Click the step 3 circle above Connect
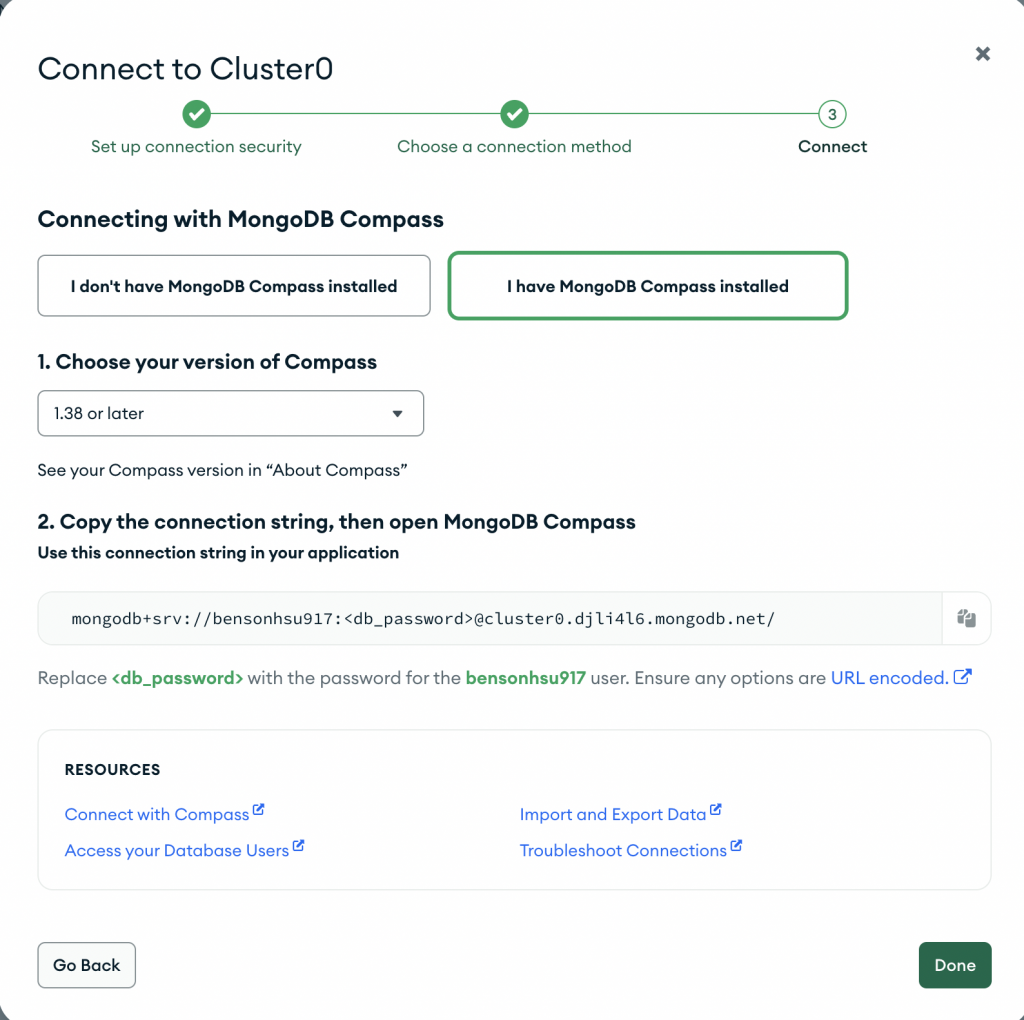1024x1020 pixels. pos(832,114)
